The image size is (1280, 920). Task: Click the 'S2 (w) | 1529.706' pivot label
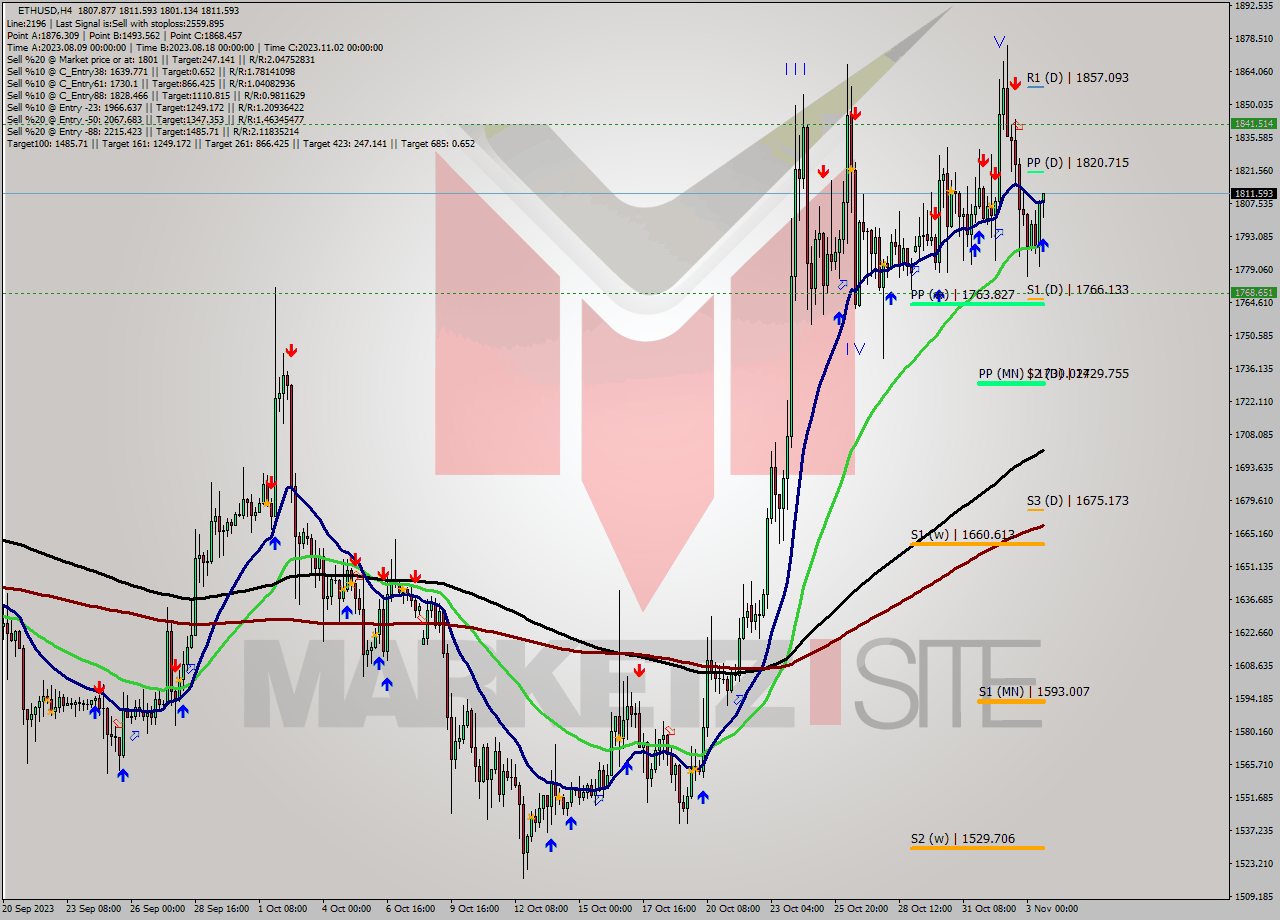click(x=962, y=838)
